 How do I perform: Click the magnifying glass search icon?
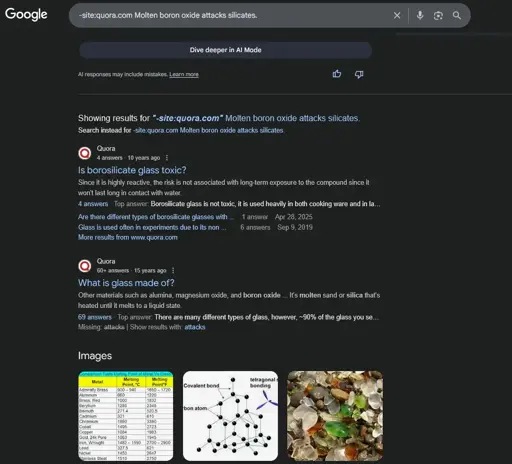pos(457,15)
